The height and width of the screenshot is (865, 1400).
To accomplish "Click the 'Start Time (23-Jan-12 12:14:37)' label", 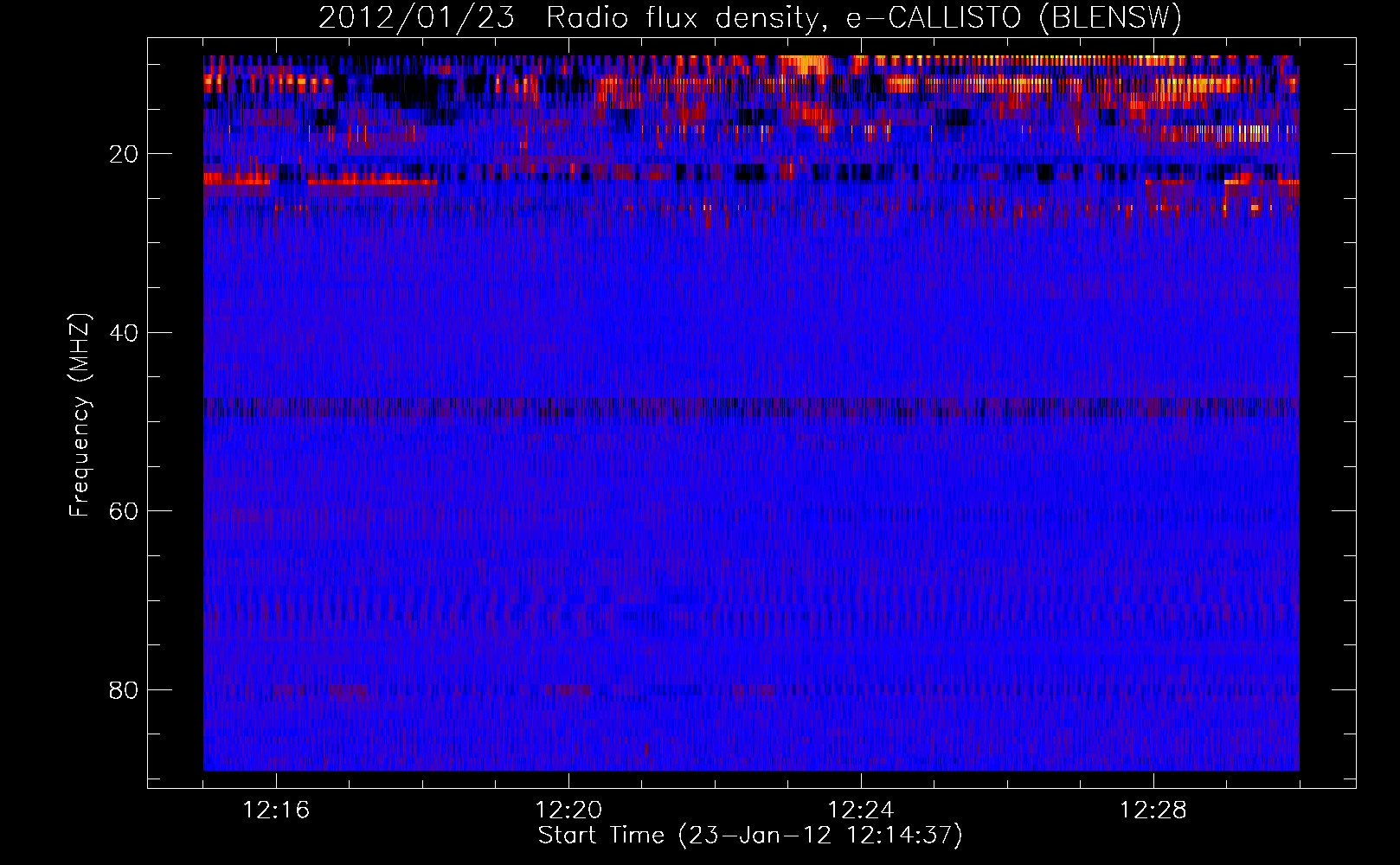I will 750,836.
